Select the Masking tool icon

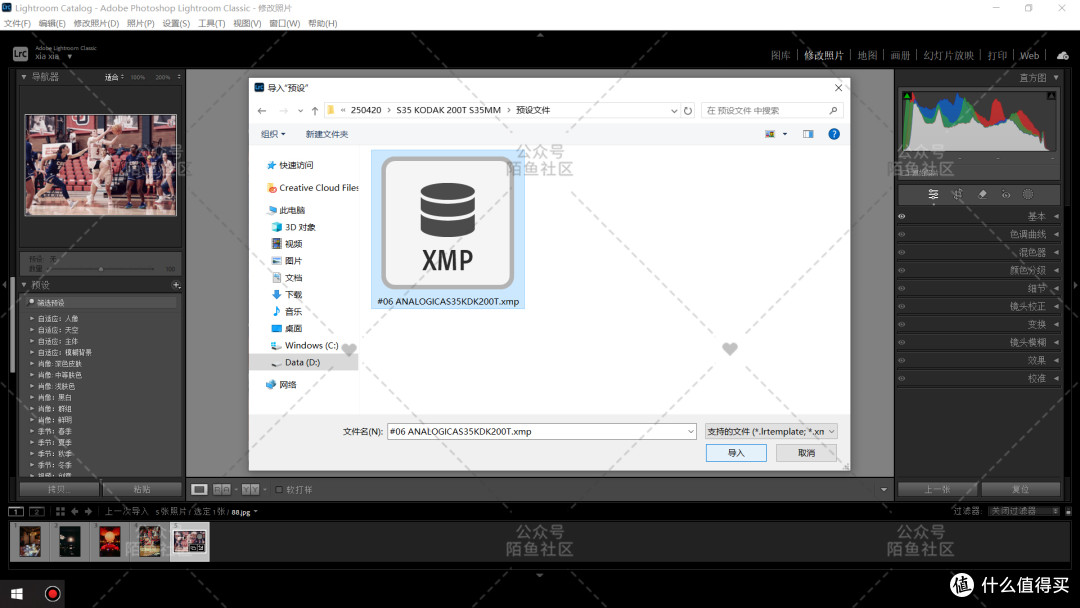pos(1028,194)
